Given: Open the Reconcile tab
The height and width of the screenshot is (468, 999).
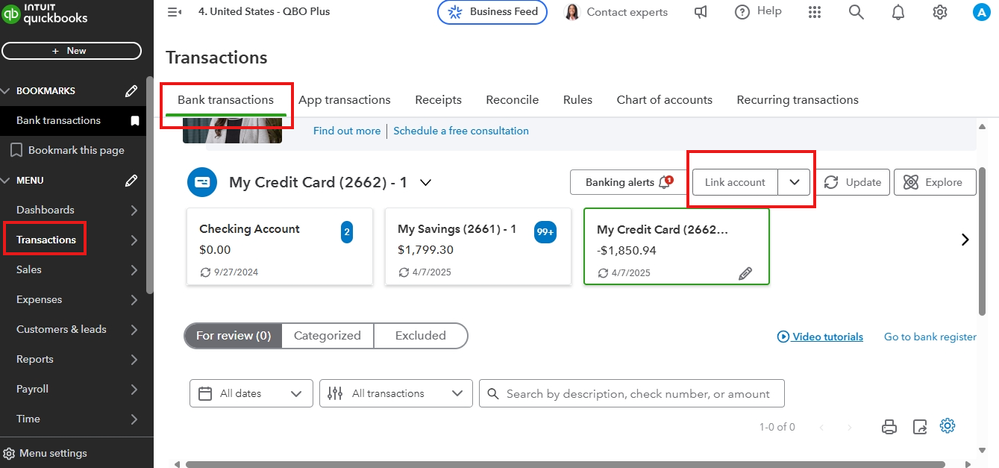Looking at the screenshot, I should [512, 100].
